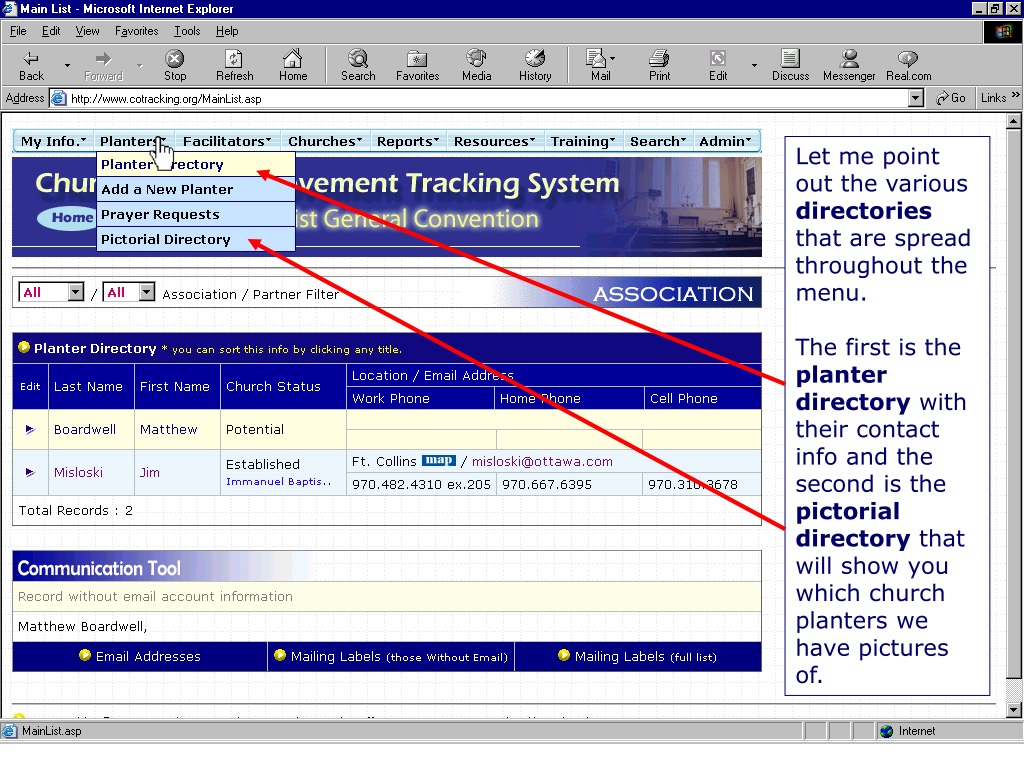
Task: Open the My Info. navigation menu
Action: (53, 141)
